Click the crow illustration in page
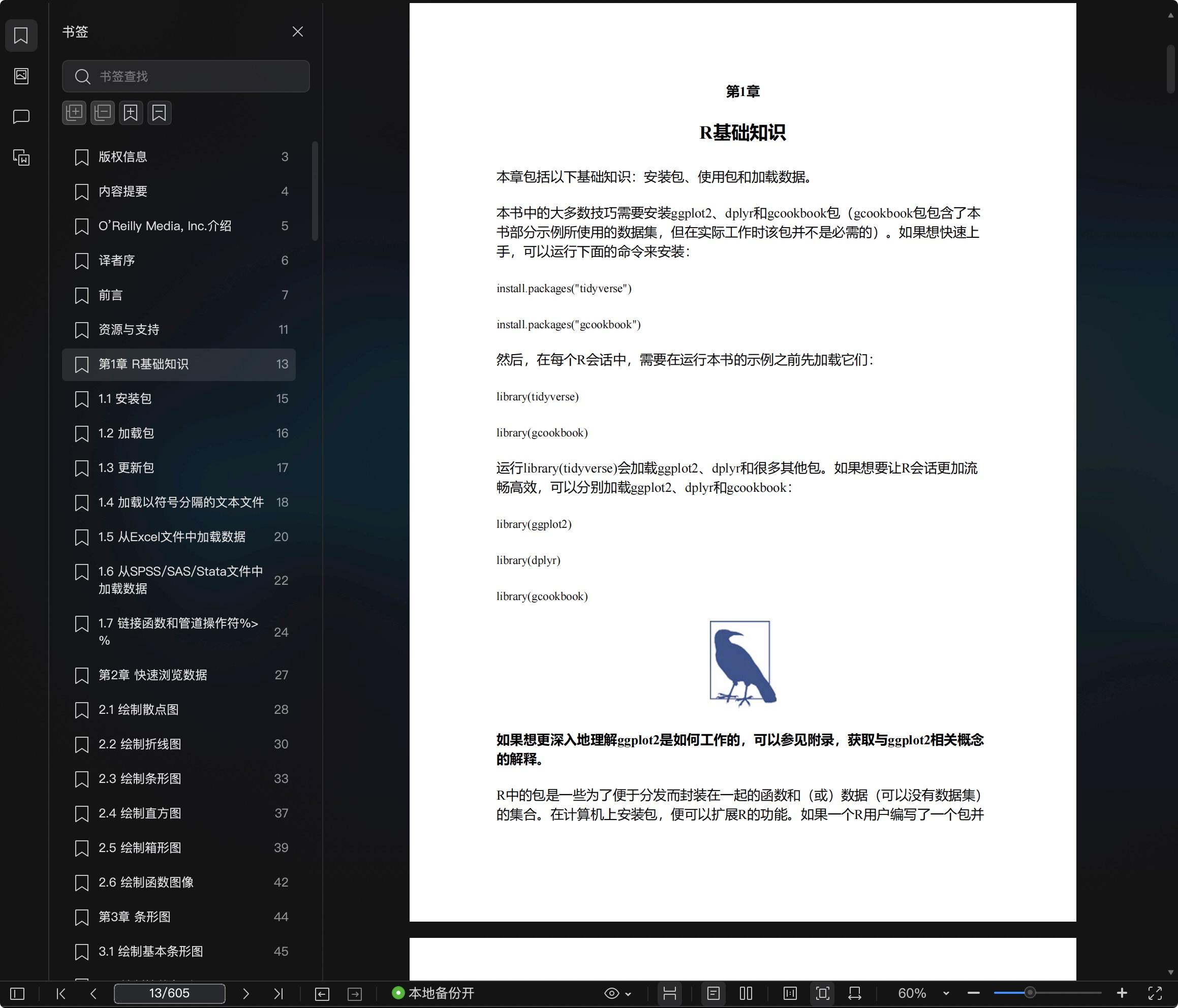Viewport: 1178px width, 1008px height. point(742,664)
